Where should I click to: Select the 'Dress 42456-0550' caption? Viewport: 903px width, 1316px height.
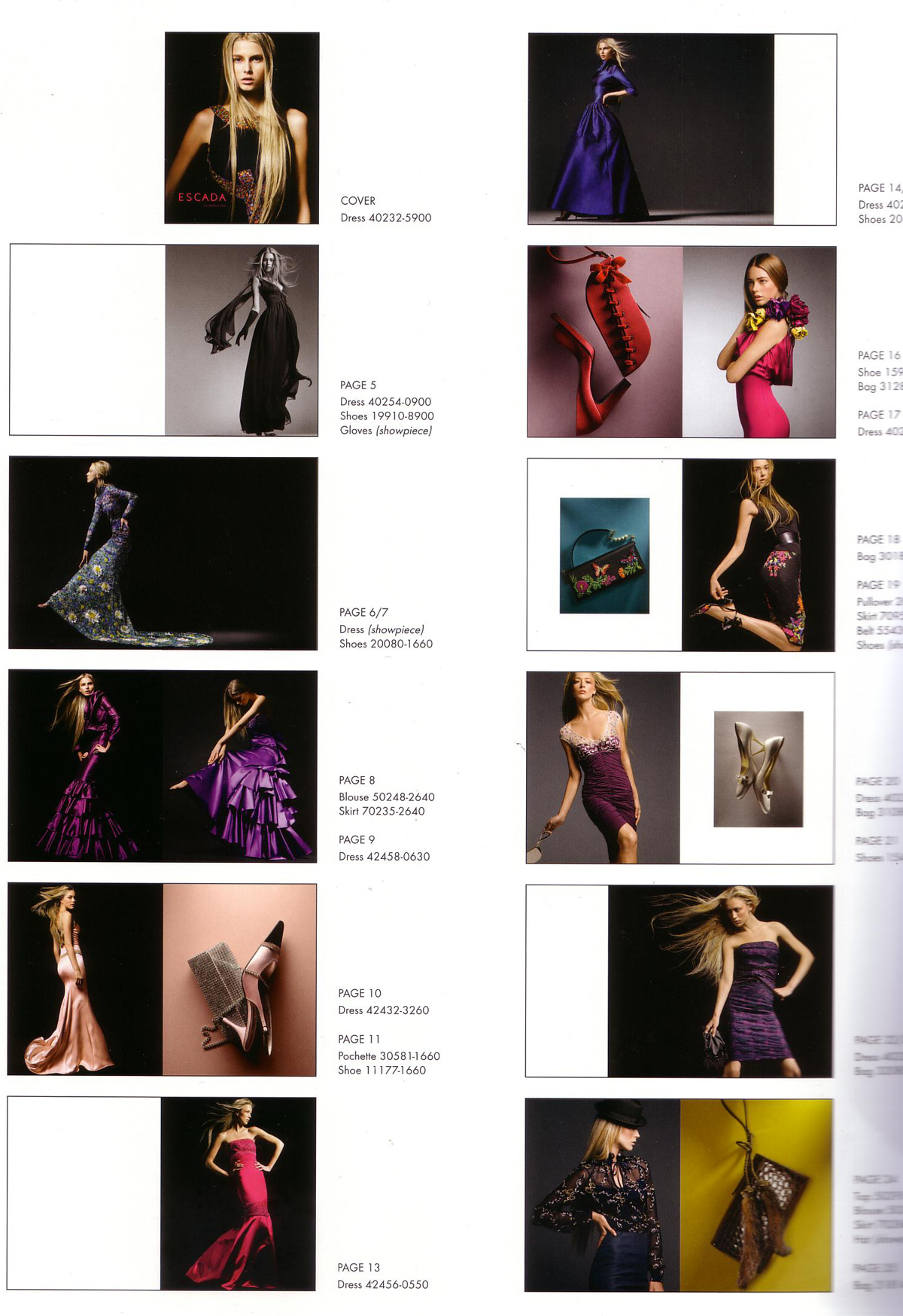coord(382,1284)
